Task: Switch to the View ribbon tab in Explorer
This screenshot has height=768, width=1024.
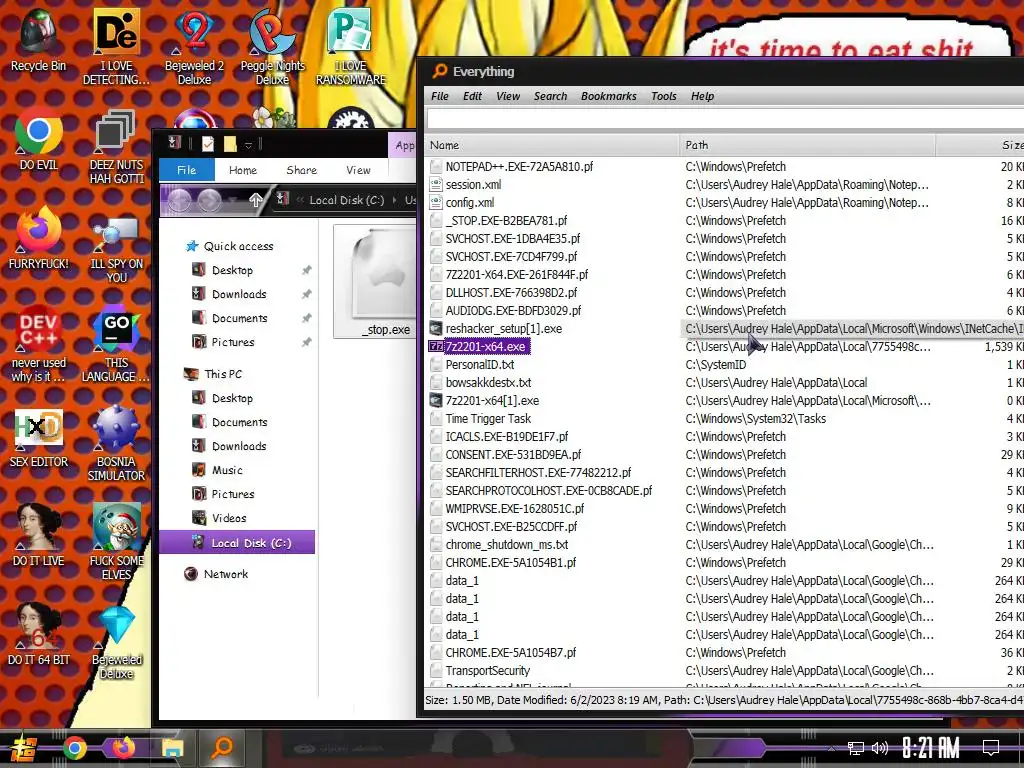Action: [x=358, y=170]
